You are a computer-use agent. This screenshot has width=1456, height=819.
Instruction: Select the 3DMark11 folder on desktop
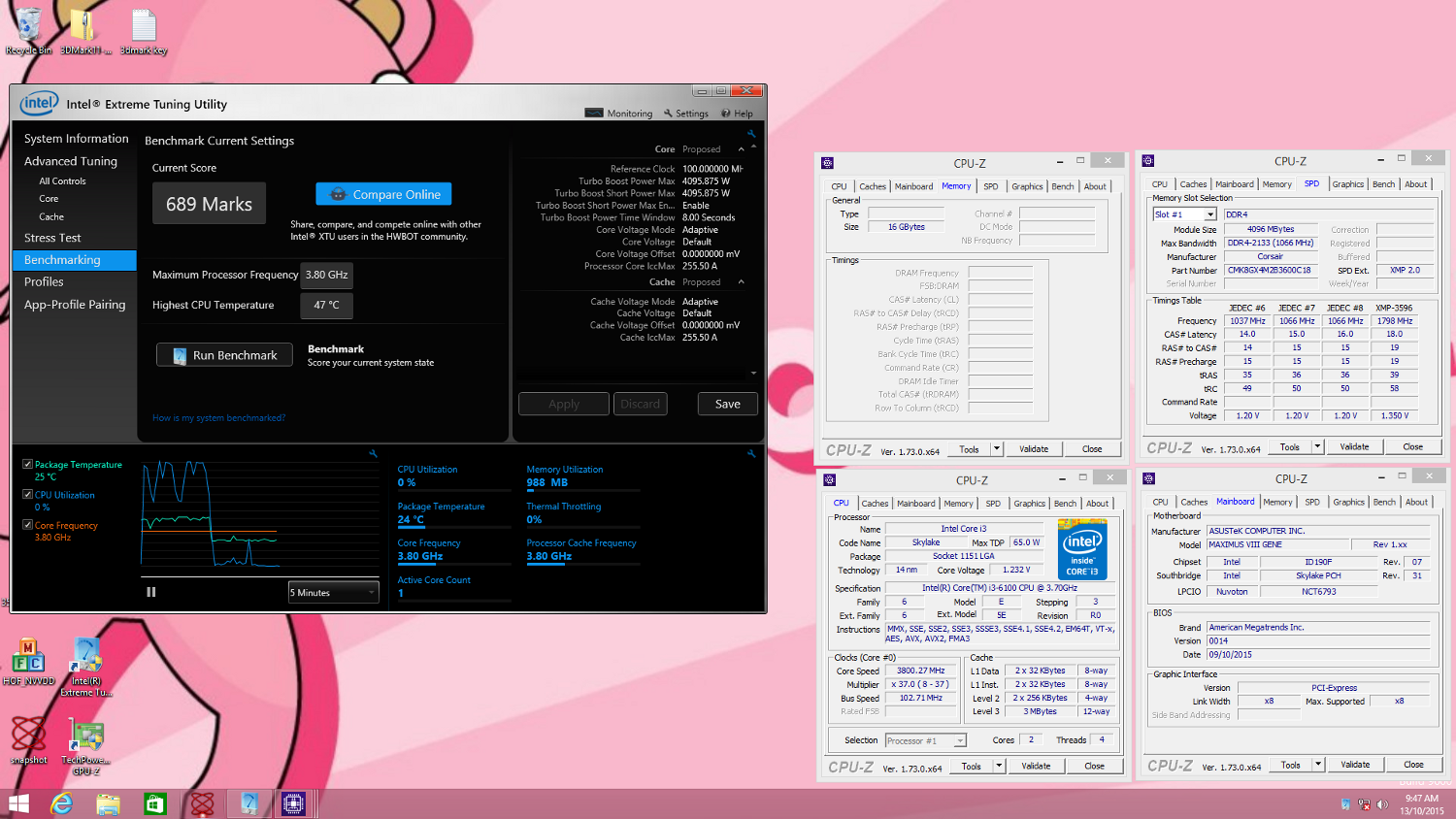[85, 31]
